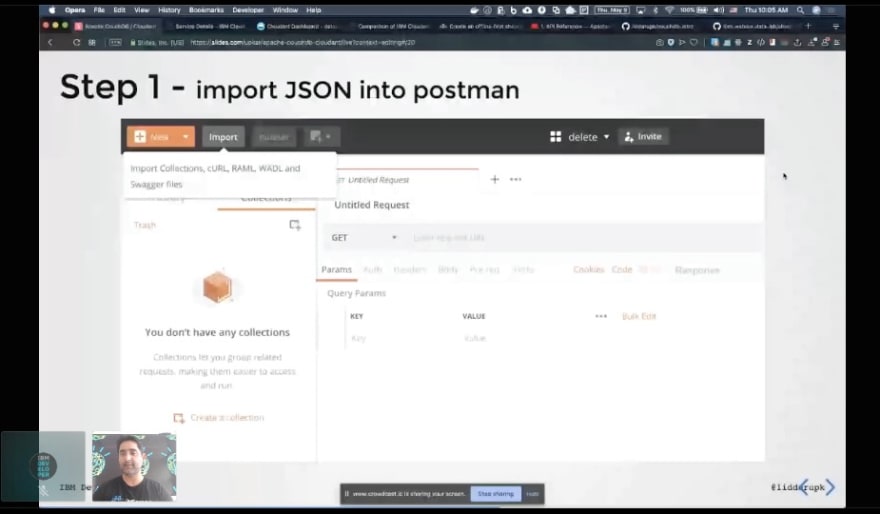This screenshot has width=880, height=514.
Task: Open the GET method dropdown
Action: tap(364, 237)
